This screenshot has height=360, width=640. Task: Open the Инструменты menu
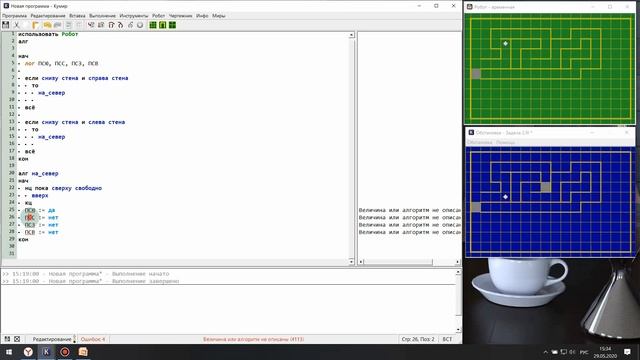(x=134, y=16)
